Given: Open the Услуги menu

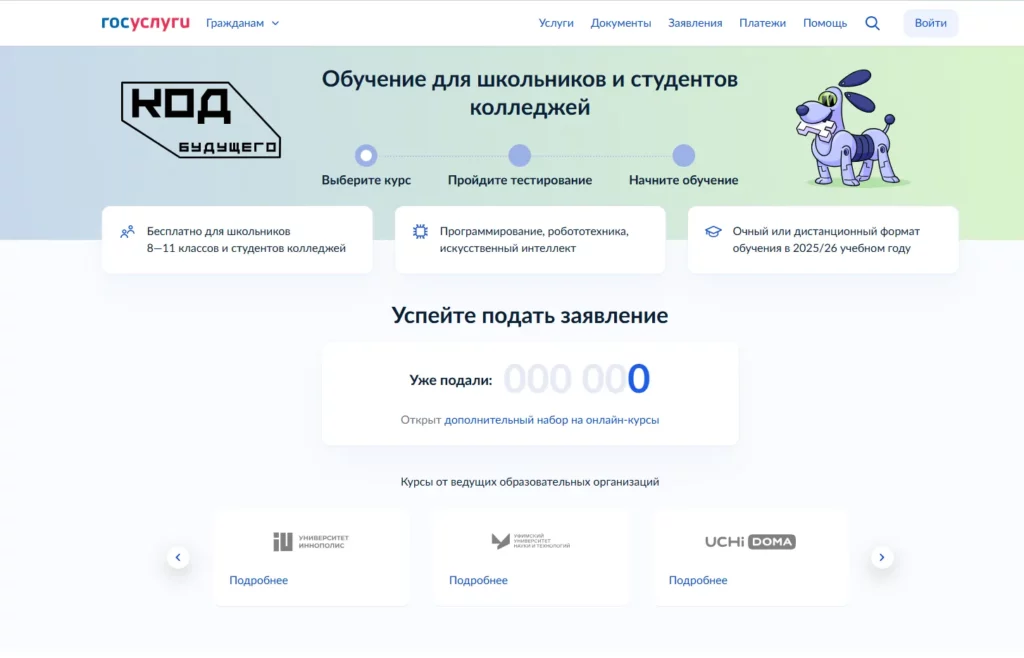Looking at the screenshot, I should click(556, 22).
